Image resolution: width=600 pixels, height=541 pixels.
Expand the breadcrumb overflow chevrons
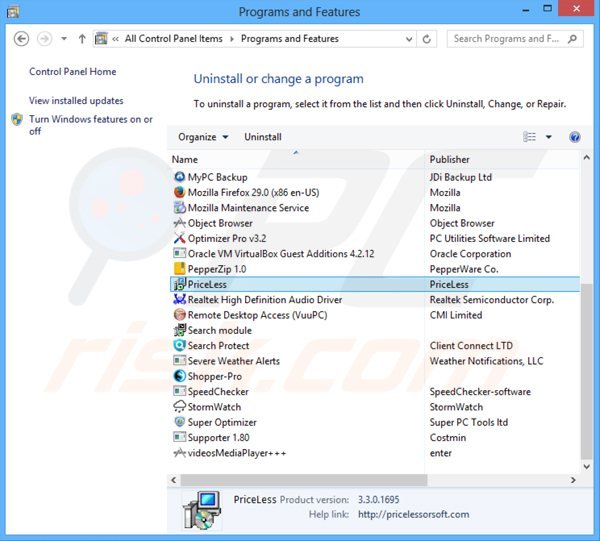tap(115, 39)
